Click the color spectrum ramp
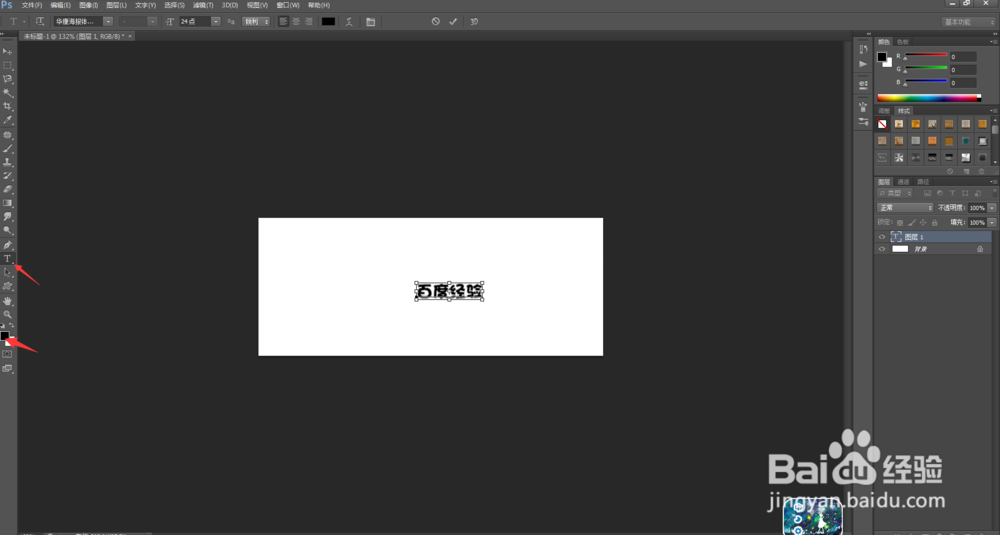 [x=929, y=98]
